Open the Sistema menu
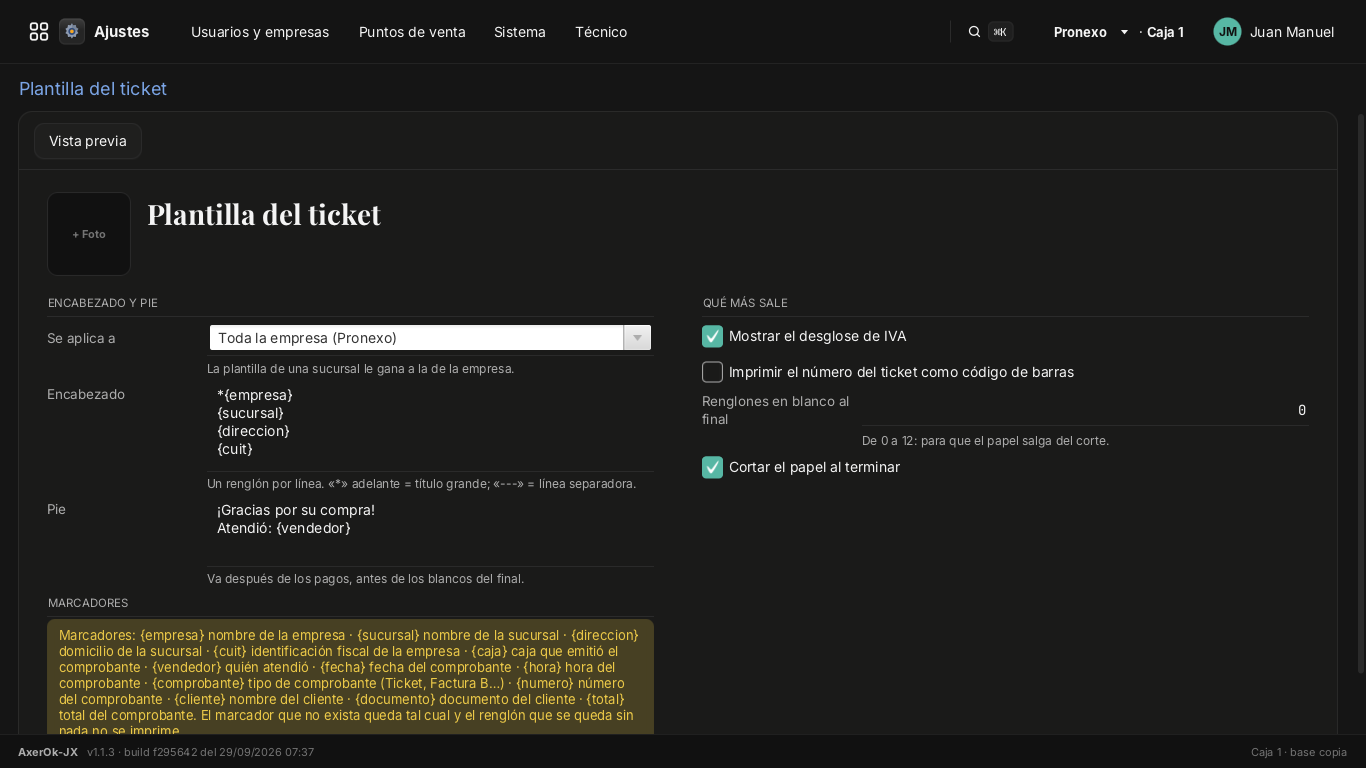Viewport: 1366px width, 768px height. coord(520,32)
